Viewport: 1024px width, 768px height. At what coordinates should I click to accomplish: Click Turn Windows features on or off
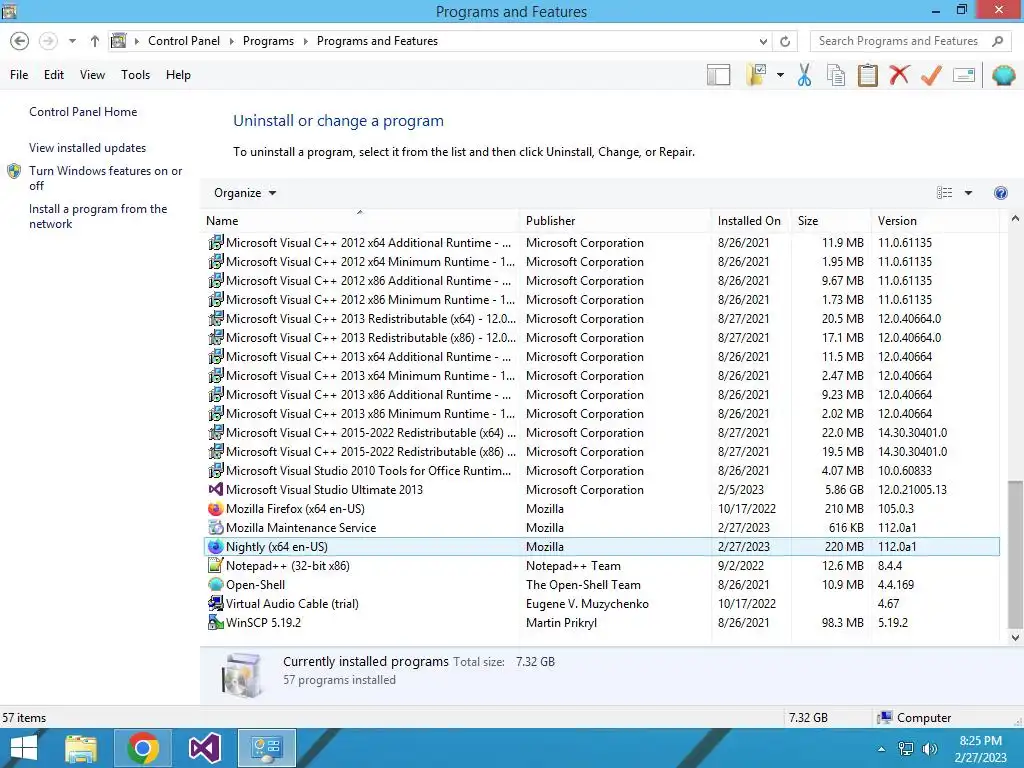[105, 178]
